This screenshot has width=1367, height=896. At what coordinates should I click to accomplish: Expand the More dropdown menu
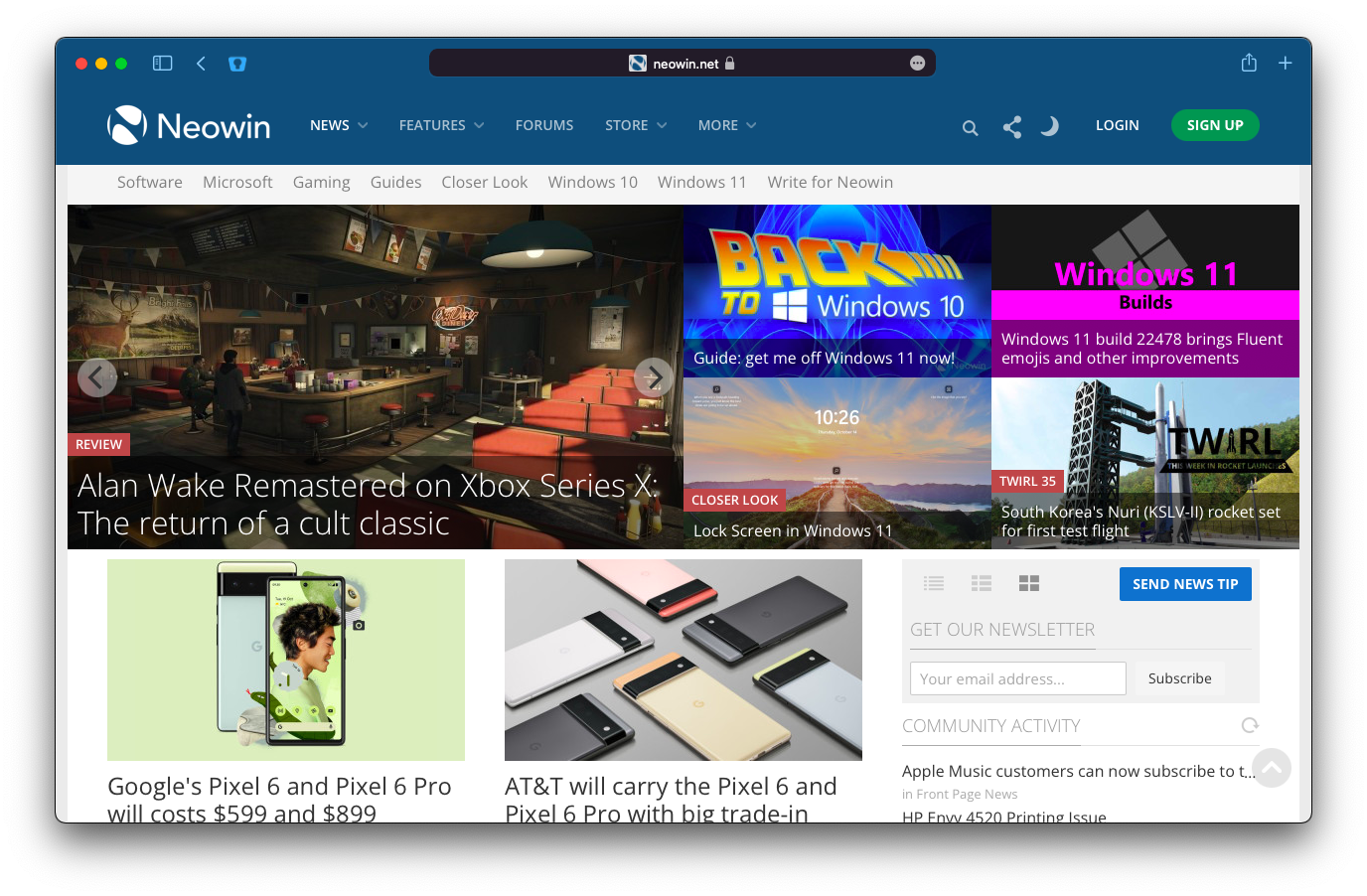click(727, 125)
